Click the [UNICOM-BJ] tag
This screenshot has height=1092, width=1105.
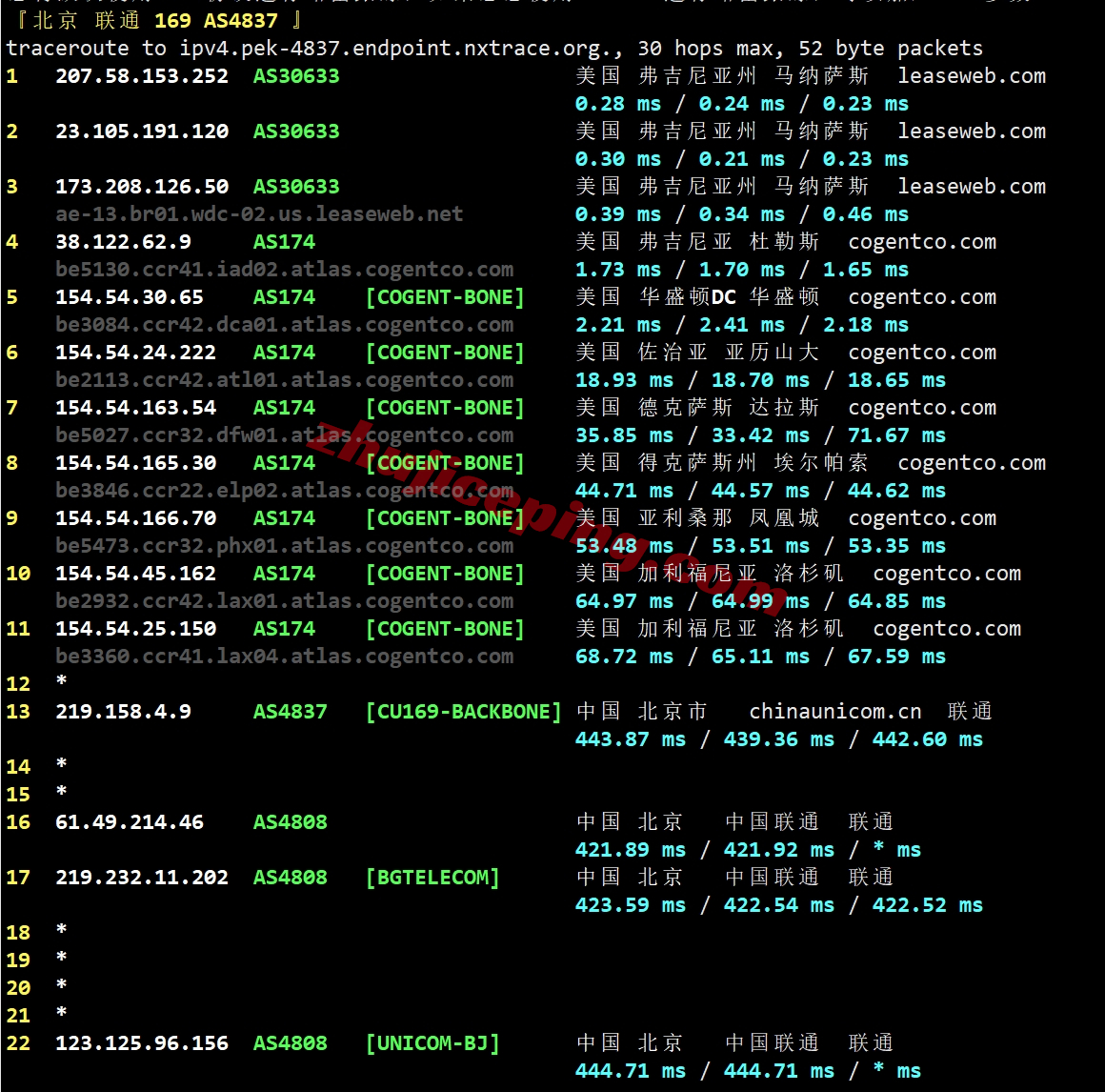click(x=432, y=1043)
